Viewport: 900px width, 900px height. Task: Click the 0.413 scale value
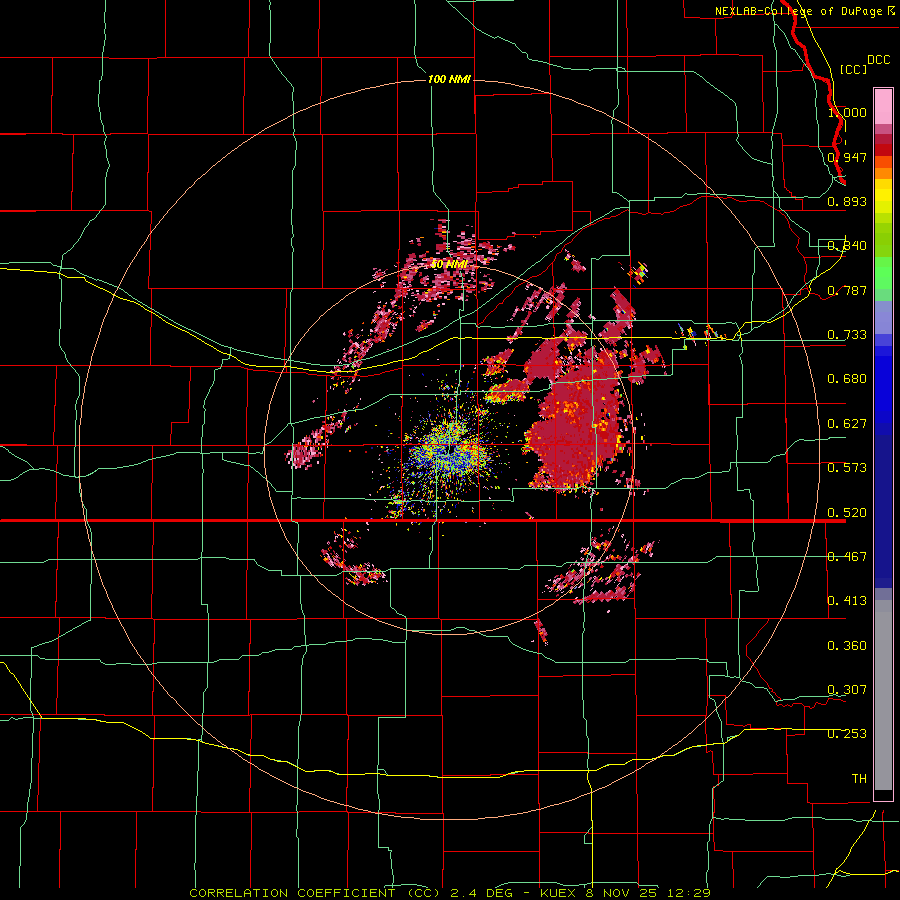click(847, 601)
